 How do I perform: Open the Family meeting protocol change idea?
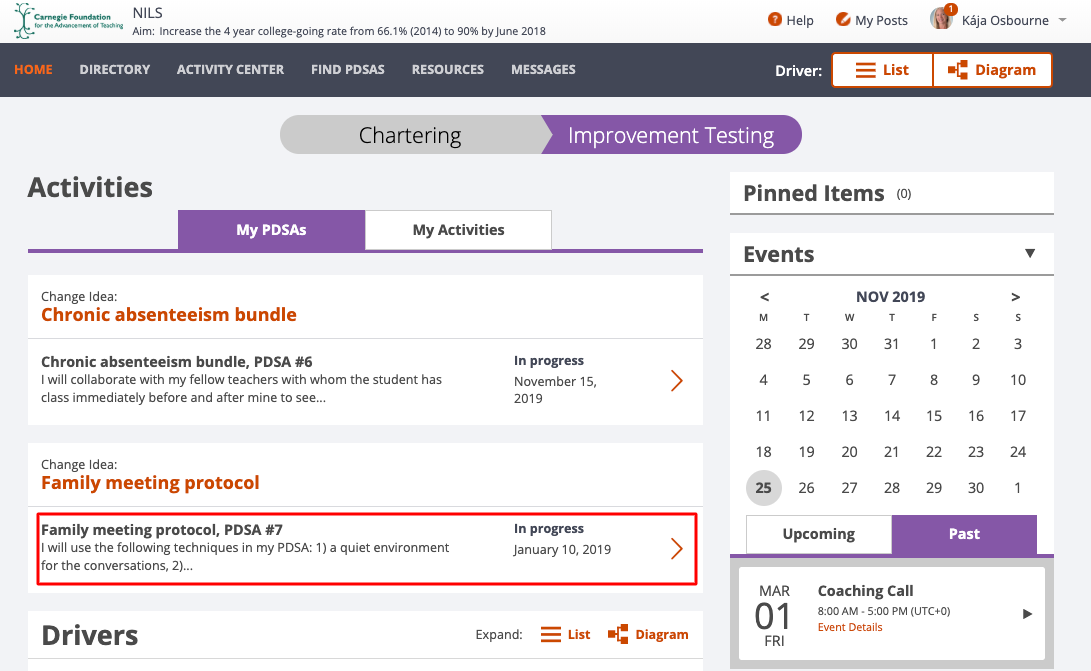click(150, 483)
